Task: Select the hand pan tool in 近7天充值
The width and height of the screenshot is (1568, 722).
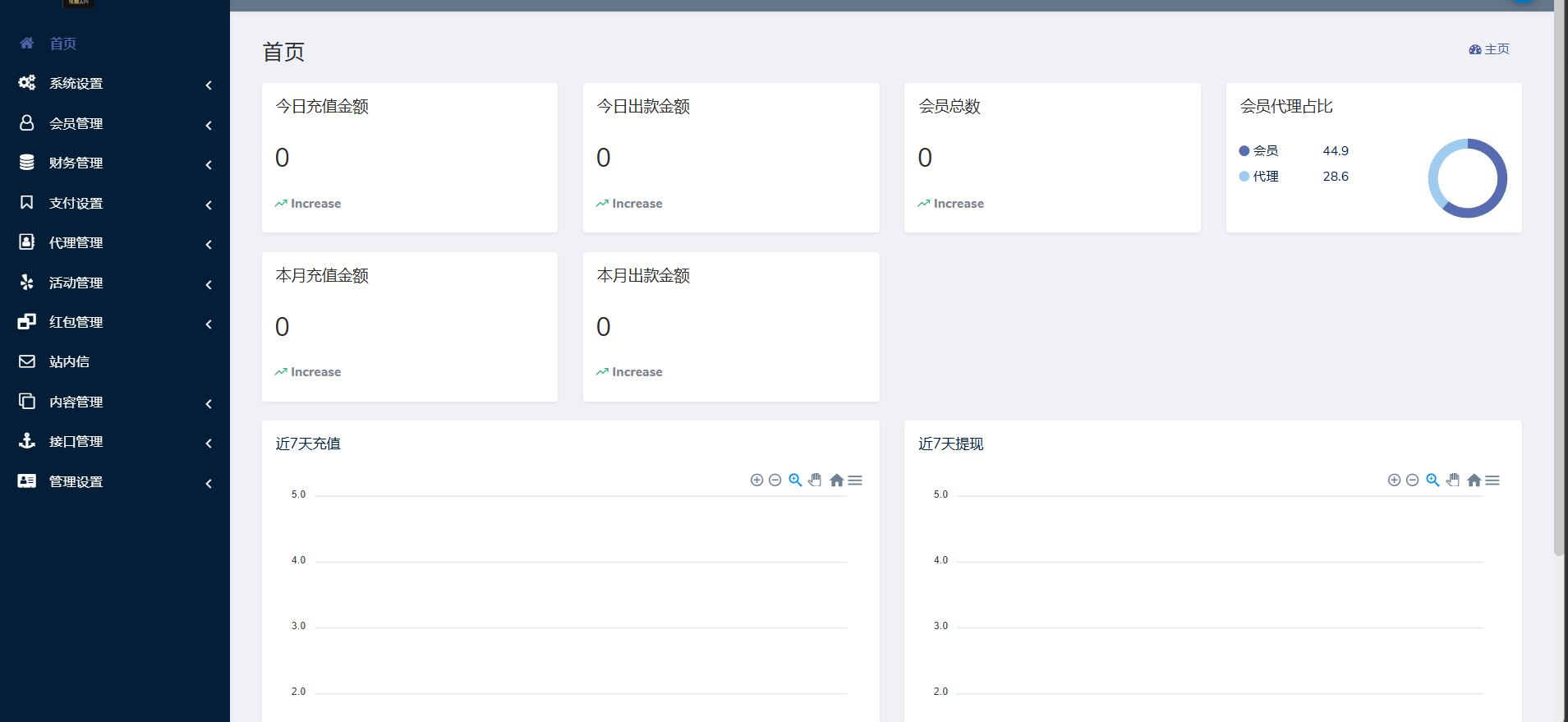Action: click(x=815, y=481)
